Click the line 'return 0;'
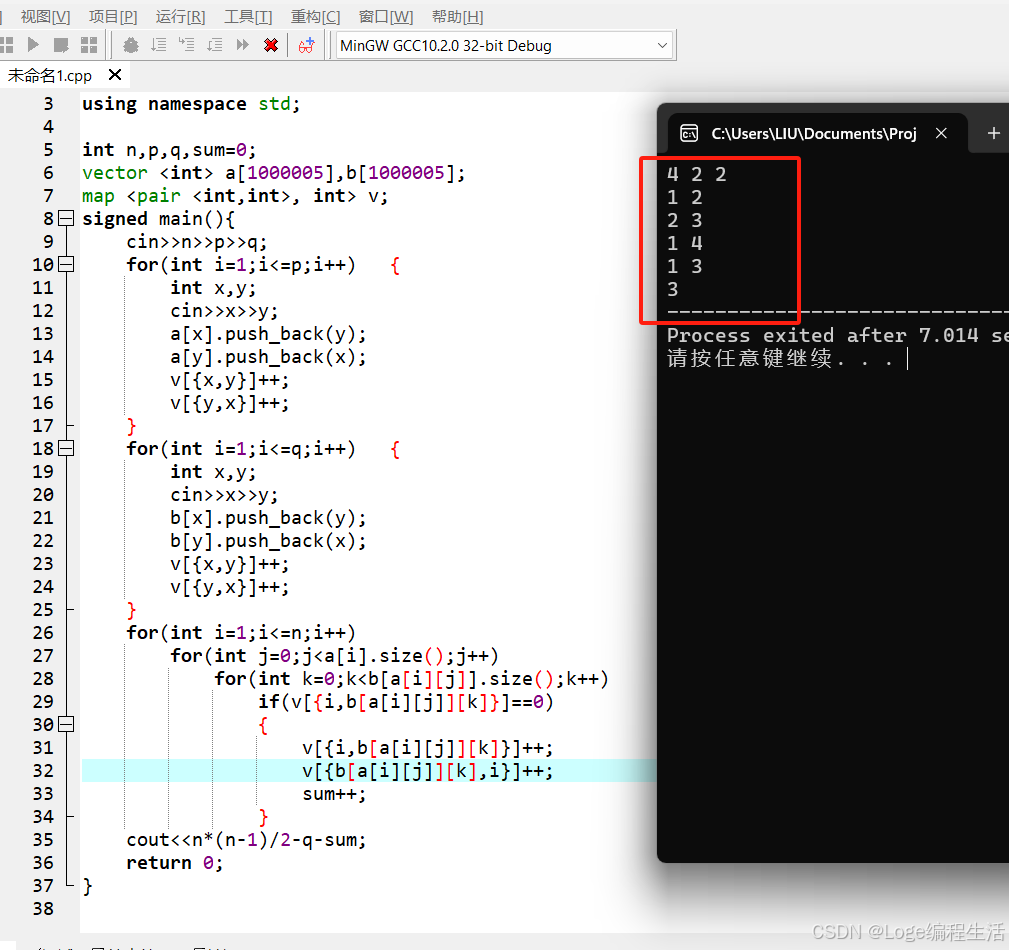The height and width of the screenshot is (950, 1009). tap(174, 863)
